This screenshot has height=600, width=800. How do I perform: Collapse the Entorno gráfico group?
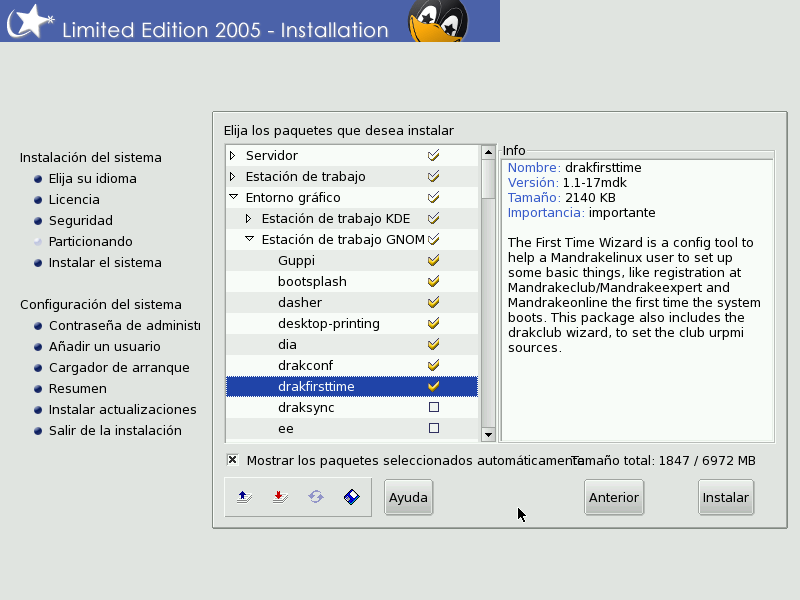(x=234, y=196)
